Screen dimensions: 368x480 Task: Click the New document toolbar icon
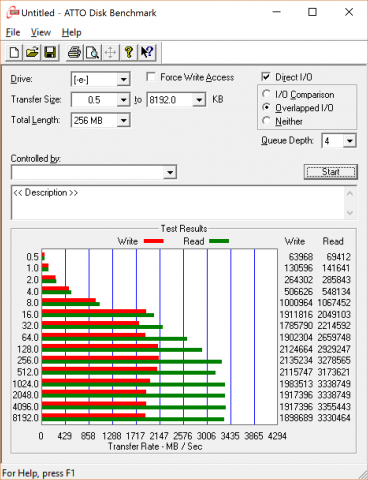click(14, 52)
